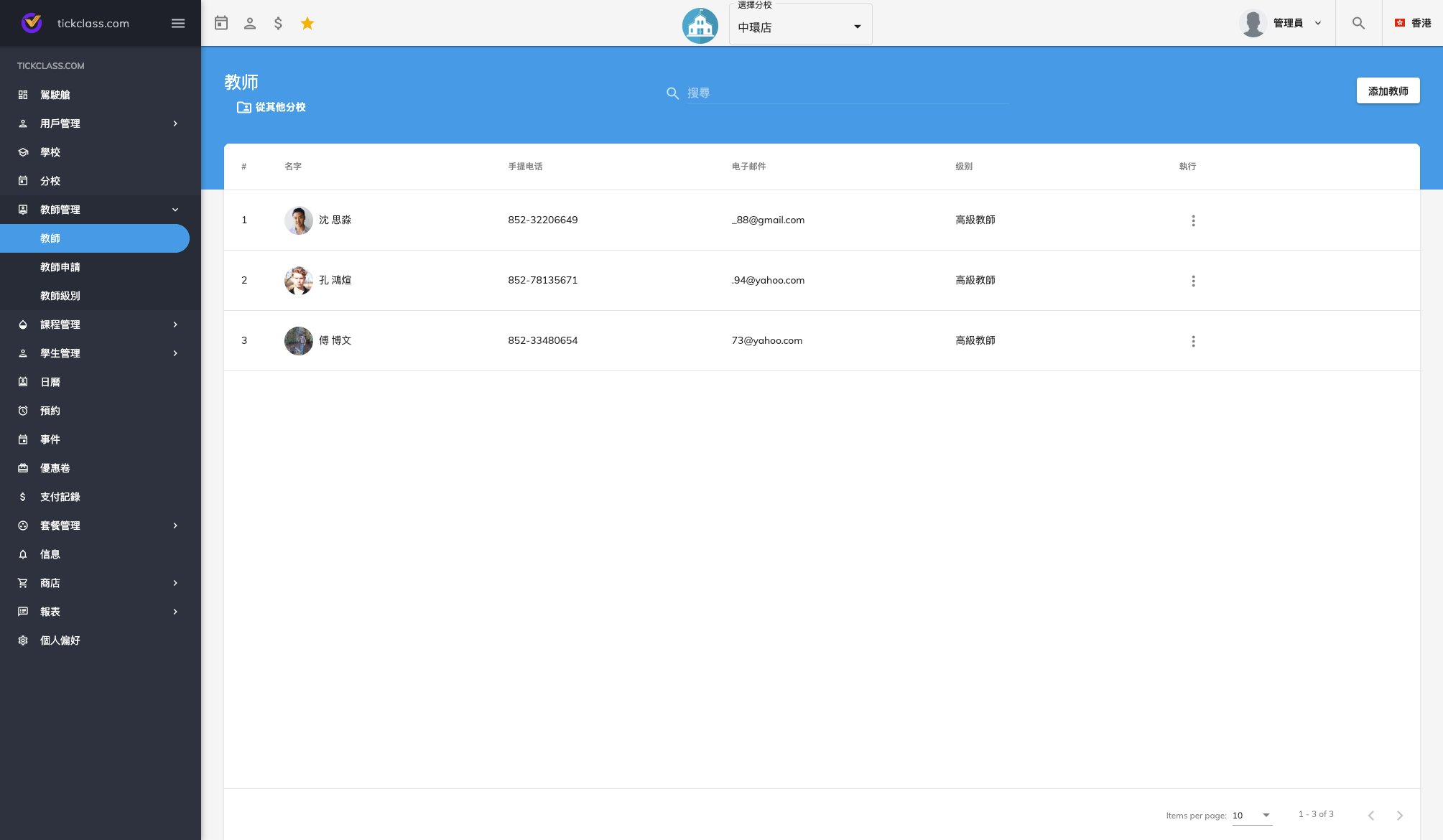Click the school branch avatar icon
Viewport: 1443px width, 840px height.
[700, 26]
